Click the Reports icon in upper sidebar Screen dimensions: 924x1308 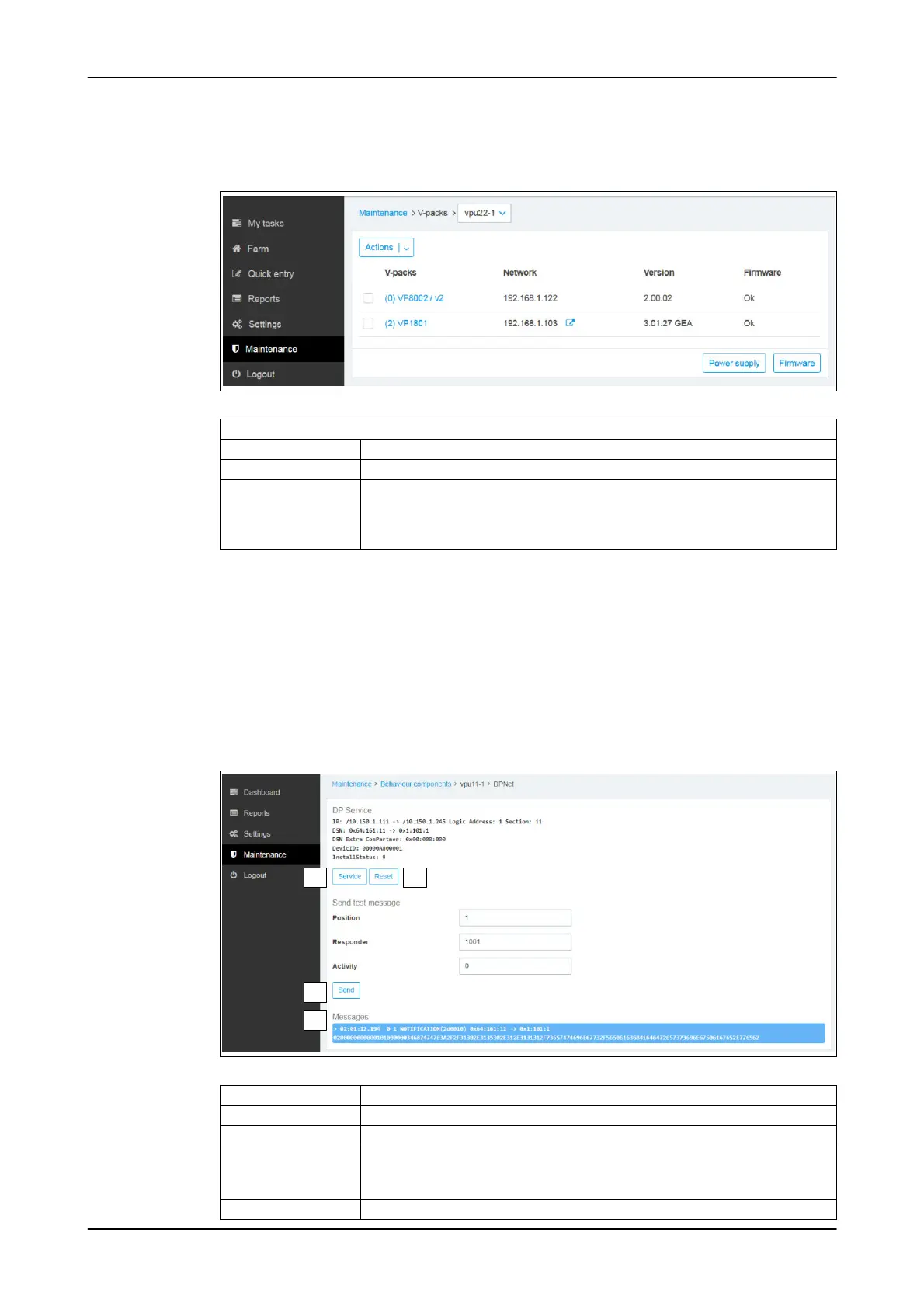pyautogui.click(x=237, y=299)
